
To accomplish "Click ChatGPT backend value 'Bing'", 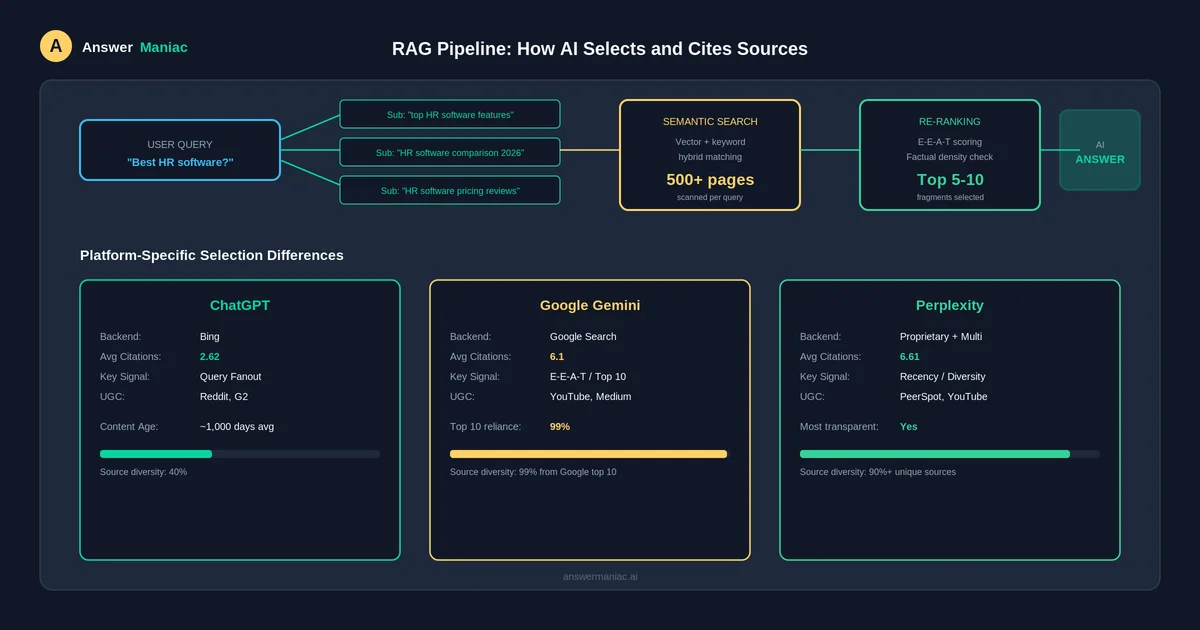I will (x=210, y=337).
